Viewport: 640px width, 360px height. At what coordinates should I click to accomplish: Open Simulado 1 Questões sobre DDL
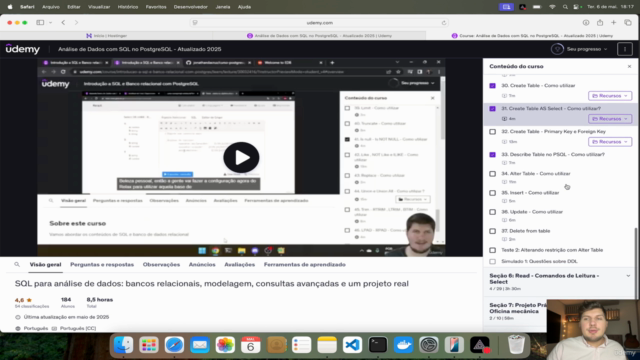click(539, 261)
